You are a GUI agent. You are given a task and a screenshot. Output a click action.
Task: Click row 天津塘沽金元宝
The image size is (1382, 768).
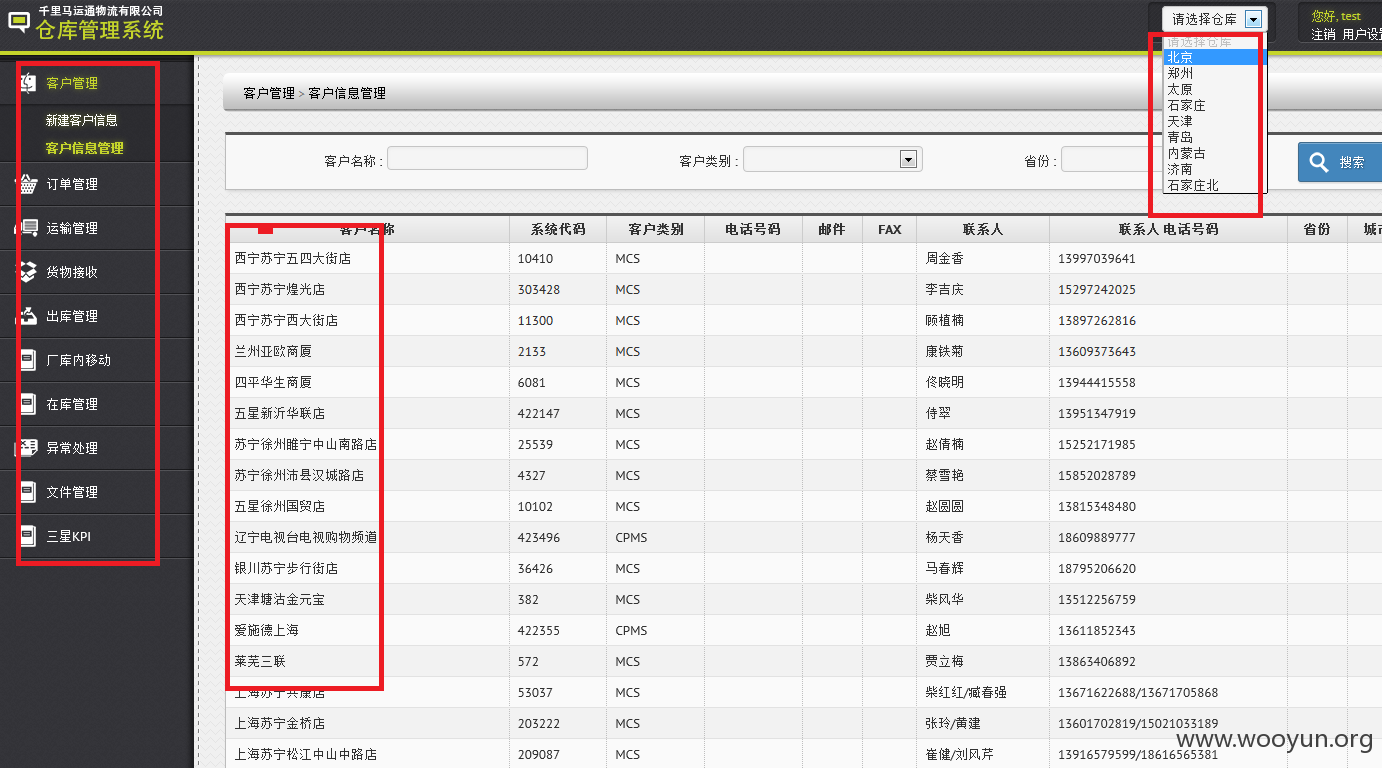[804, 599]
